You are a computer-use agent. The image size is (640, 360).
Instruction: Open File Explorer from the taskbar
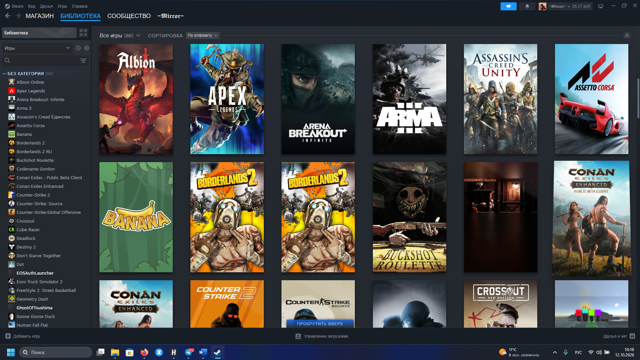click(115, 352)
